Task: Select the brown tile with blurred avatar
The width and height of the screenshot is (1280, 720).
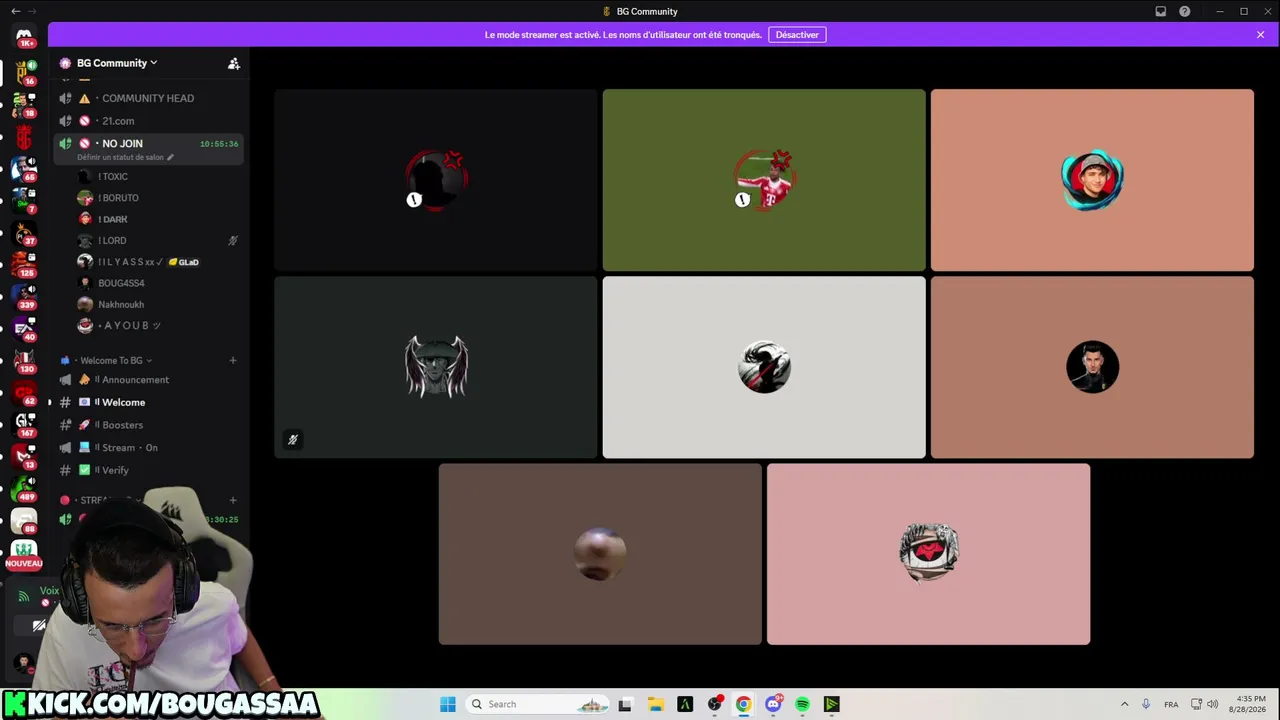Action: 600,554
